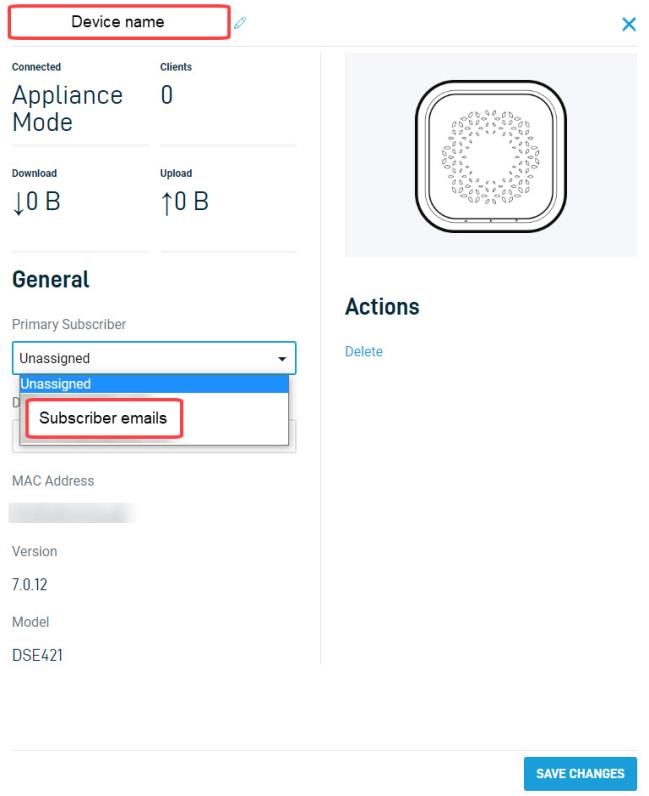Image resolution: width=649 pixels, height=796 pixels.
Task: Click the device name title field
Action: click(119, 22)
